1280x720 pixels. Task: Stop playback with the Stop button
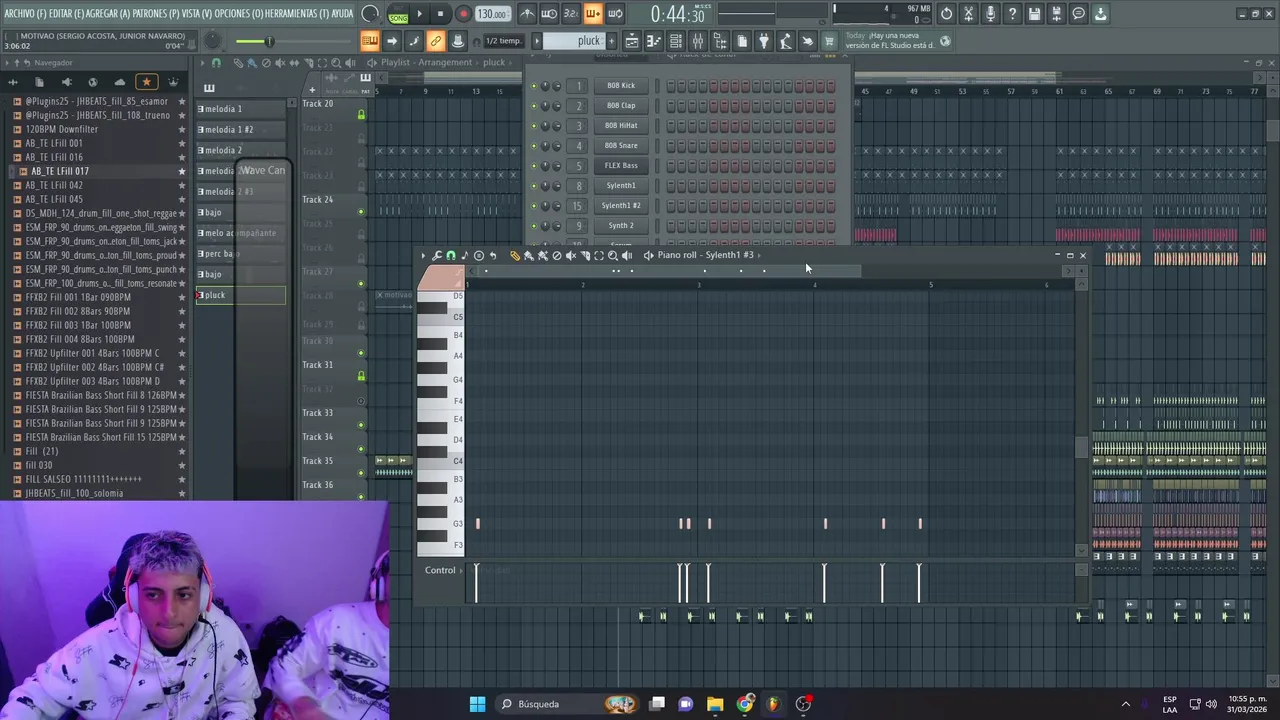pos(440,14)
